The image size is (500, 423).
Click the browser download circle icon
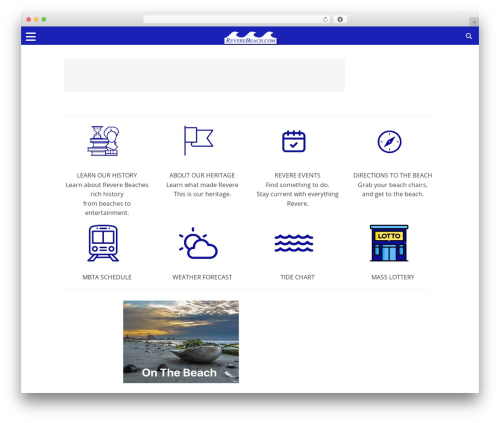[x=340, y=19]
